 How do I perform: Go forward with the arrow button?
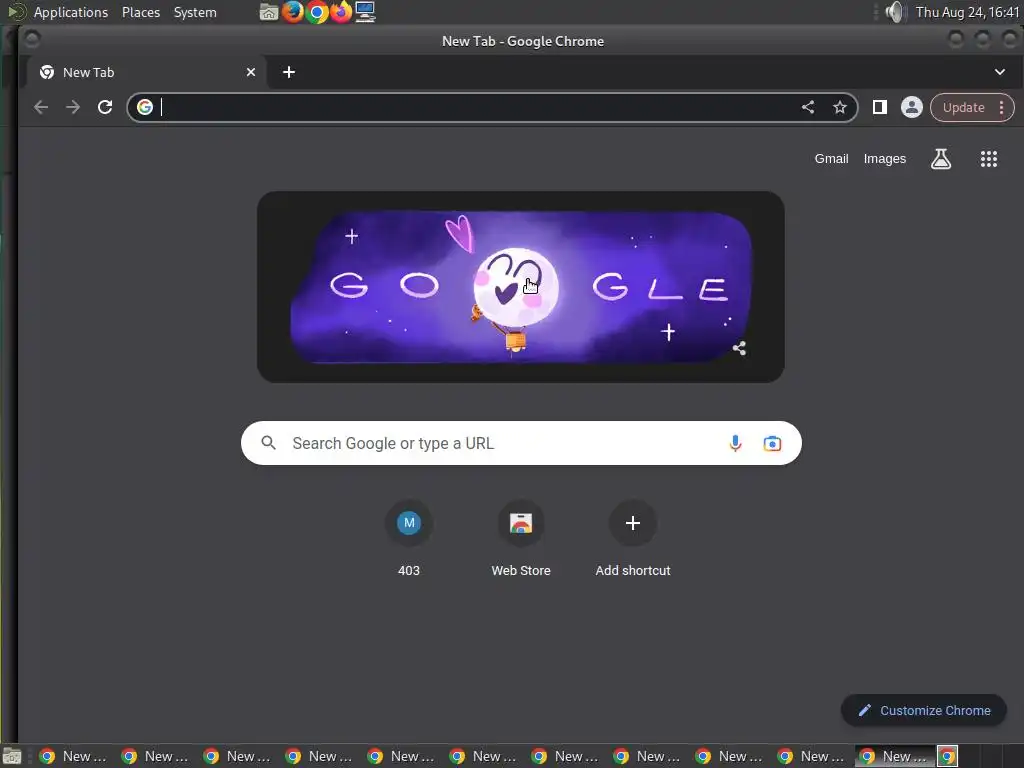(73, 107)
